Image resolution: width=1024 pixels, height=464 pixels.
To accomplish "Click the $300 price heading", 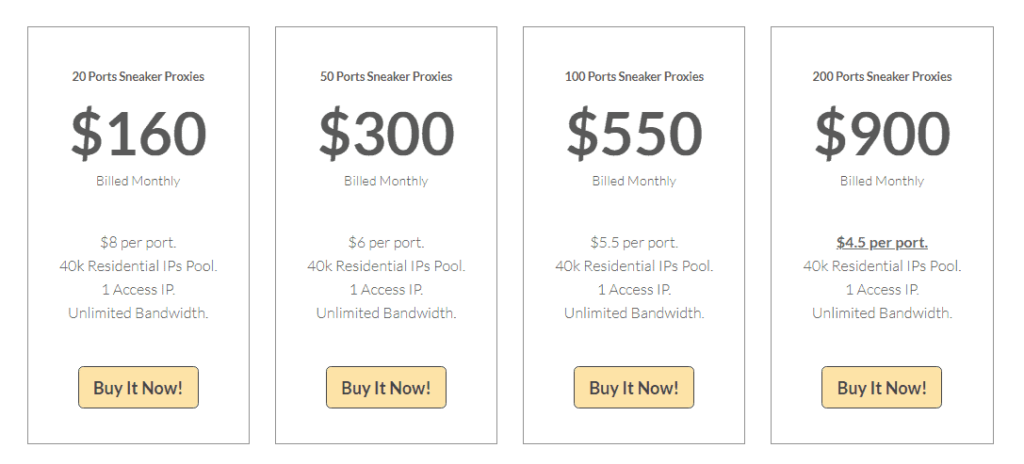I will click(386, 133).
